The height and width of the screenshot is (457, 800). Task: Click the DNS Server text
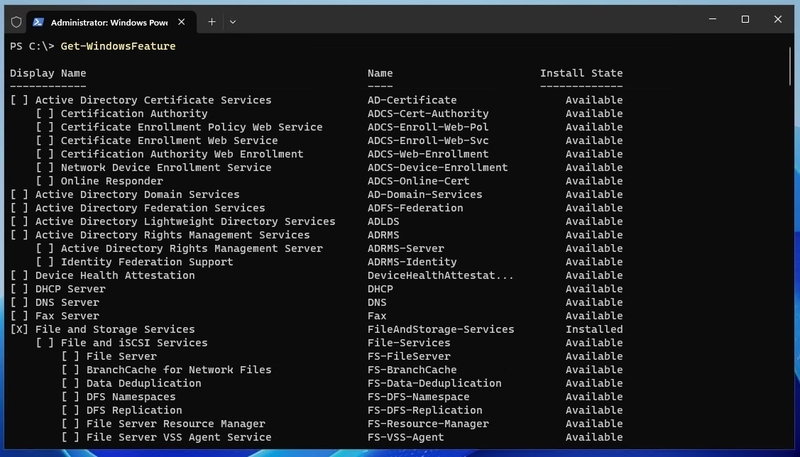67,302
